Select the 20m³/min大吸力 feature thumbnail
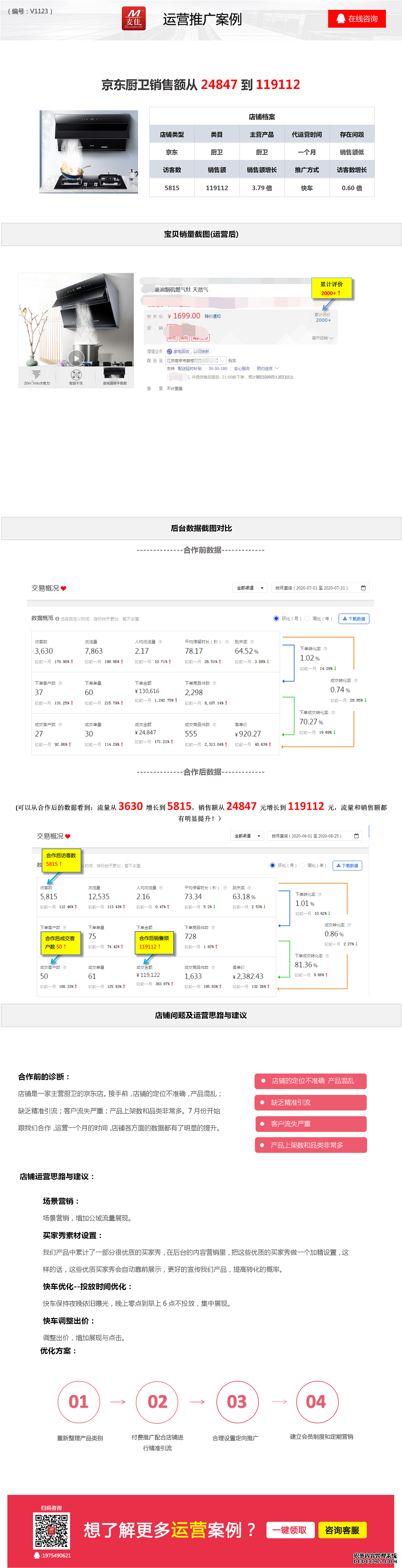The width and height of the screenshot is (402, 1568). tap(37, 378)
